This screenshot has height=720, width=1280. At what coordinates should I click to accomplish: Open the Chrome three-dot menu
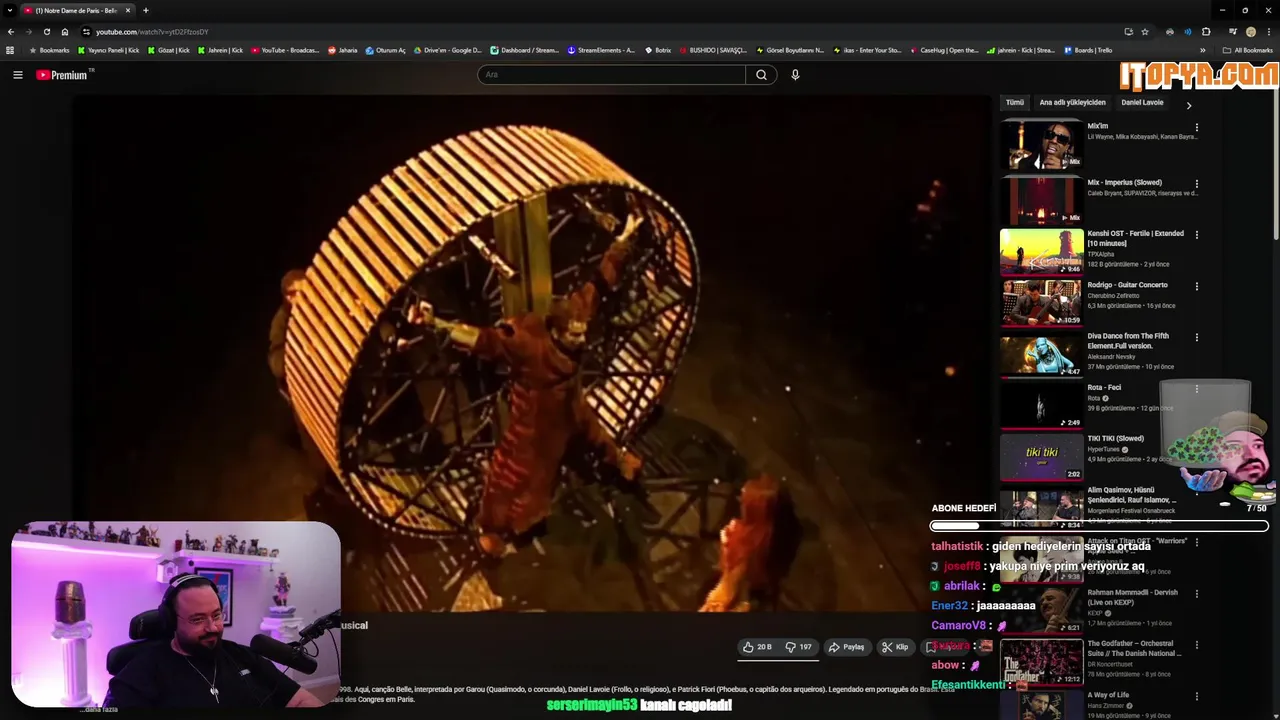(1268, 32)
